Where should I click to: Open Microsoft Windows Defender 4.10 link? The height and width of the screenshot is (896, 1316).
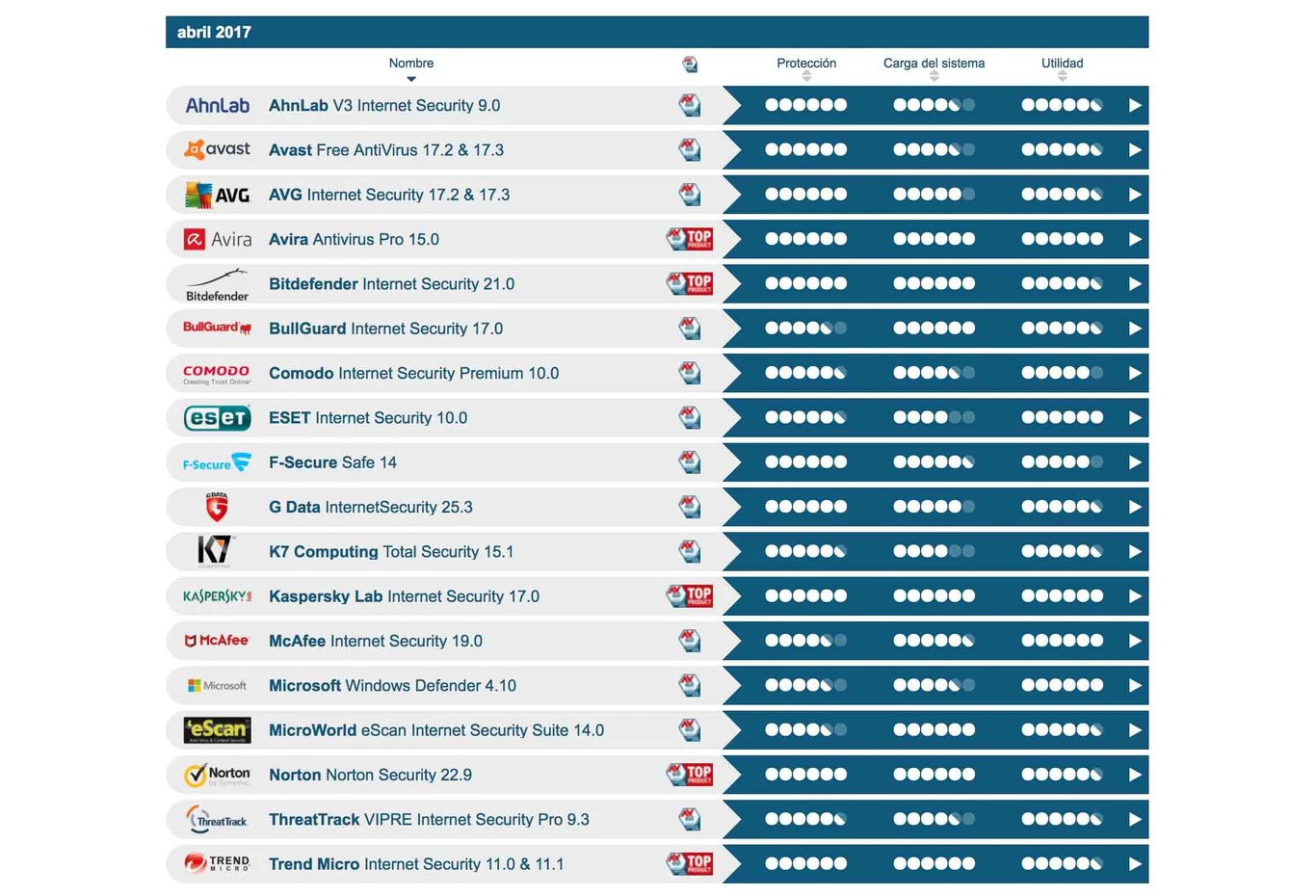392,686
